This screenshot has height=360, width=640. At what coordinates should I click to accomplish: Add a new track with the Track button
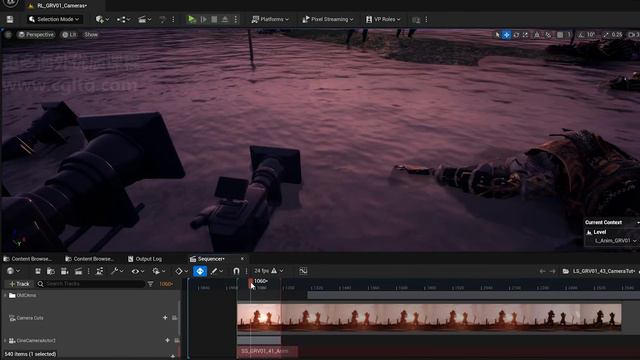point(19,284)
